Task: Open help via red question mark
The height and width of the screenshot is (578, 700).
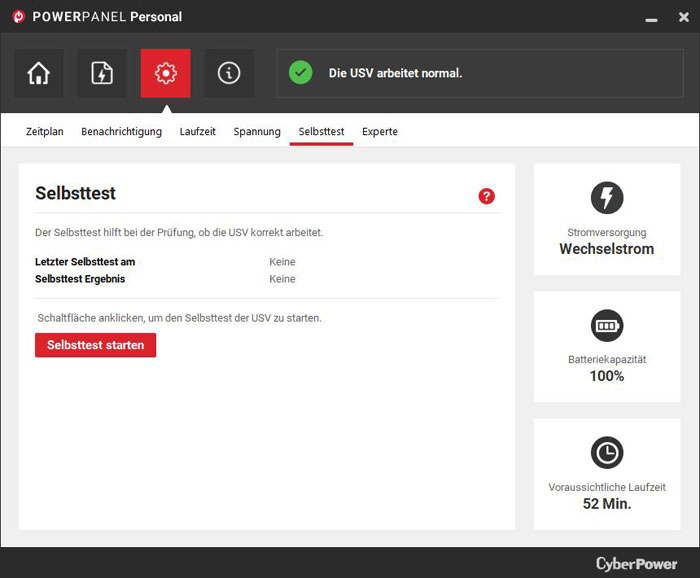Action: pyautogui.click(x=487, y=196)
